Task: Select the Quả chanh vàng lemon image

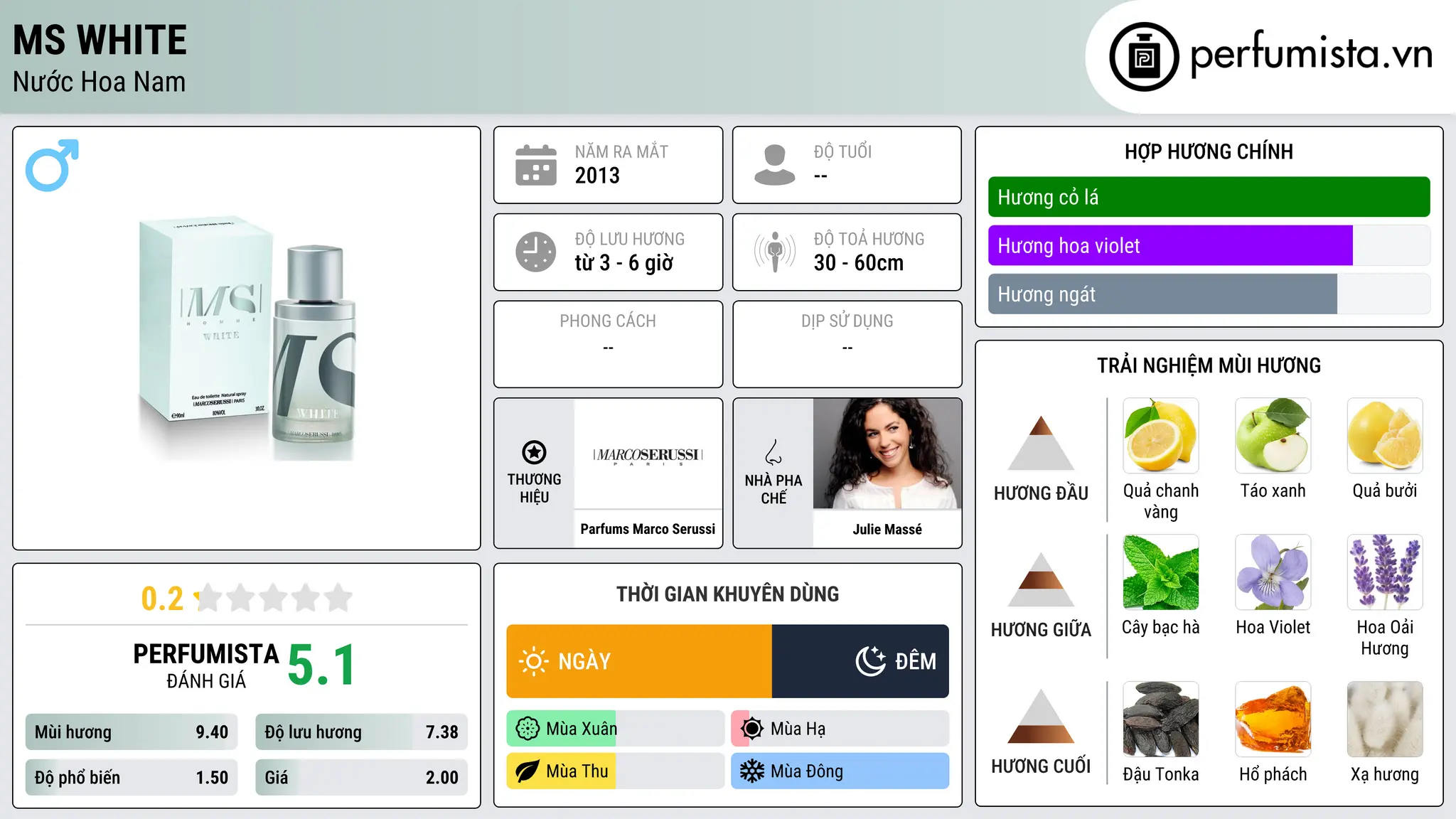Action: tap(1161, 436)
